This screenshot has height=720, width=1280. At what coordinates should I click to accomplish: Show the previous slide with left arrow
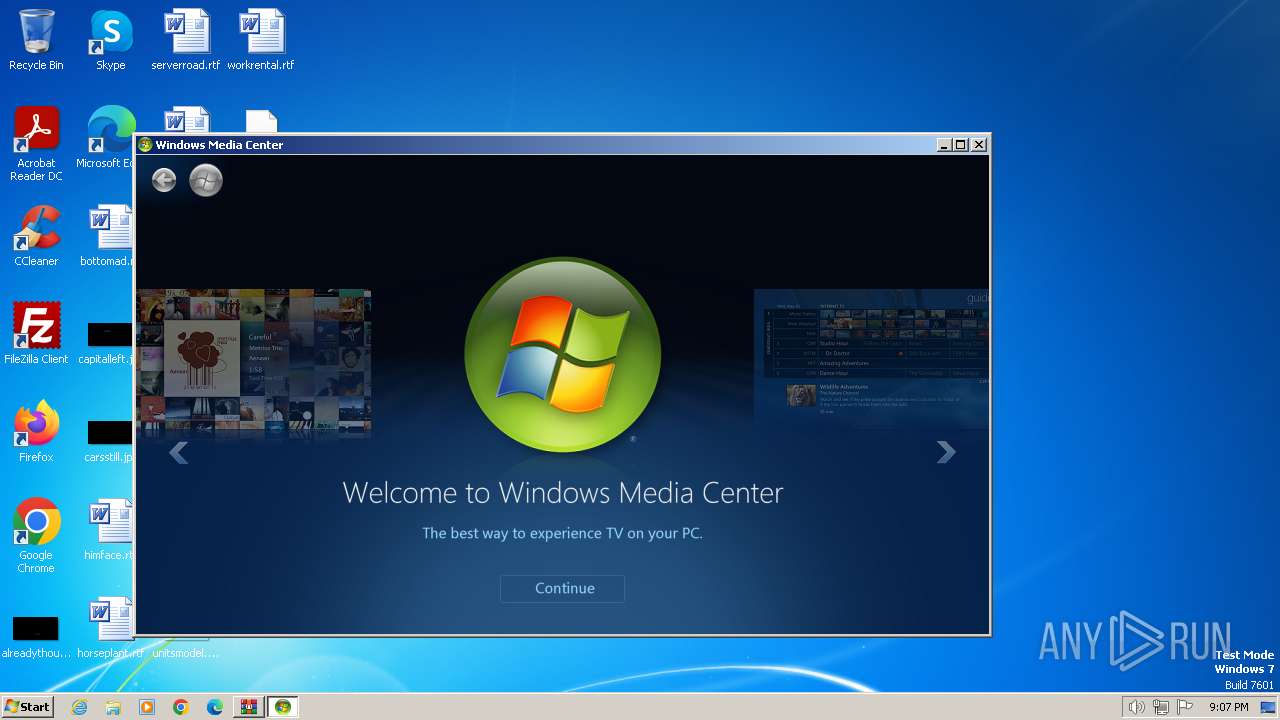click(178, 453)
